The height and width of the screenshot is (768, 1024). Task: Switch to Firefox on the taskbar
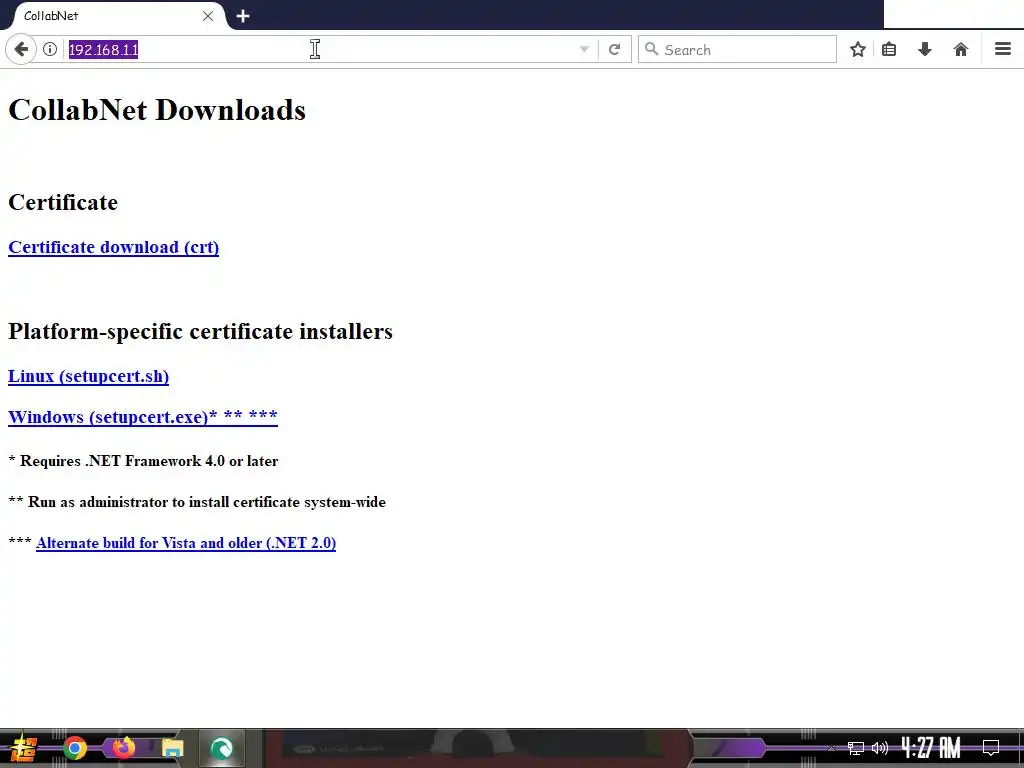pos(123,747)
